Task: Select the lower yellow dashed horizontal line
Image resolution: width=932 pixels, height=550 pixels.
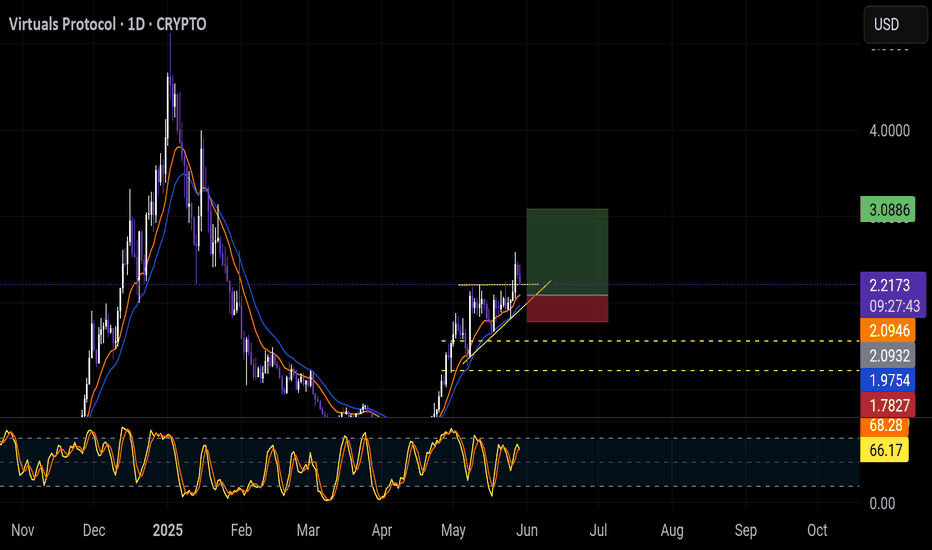Action: click(660, 370)
